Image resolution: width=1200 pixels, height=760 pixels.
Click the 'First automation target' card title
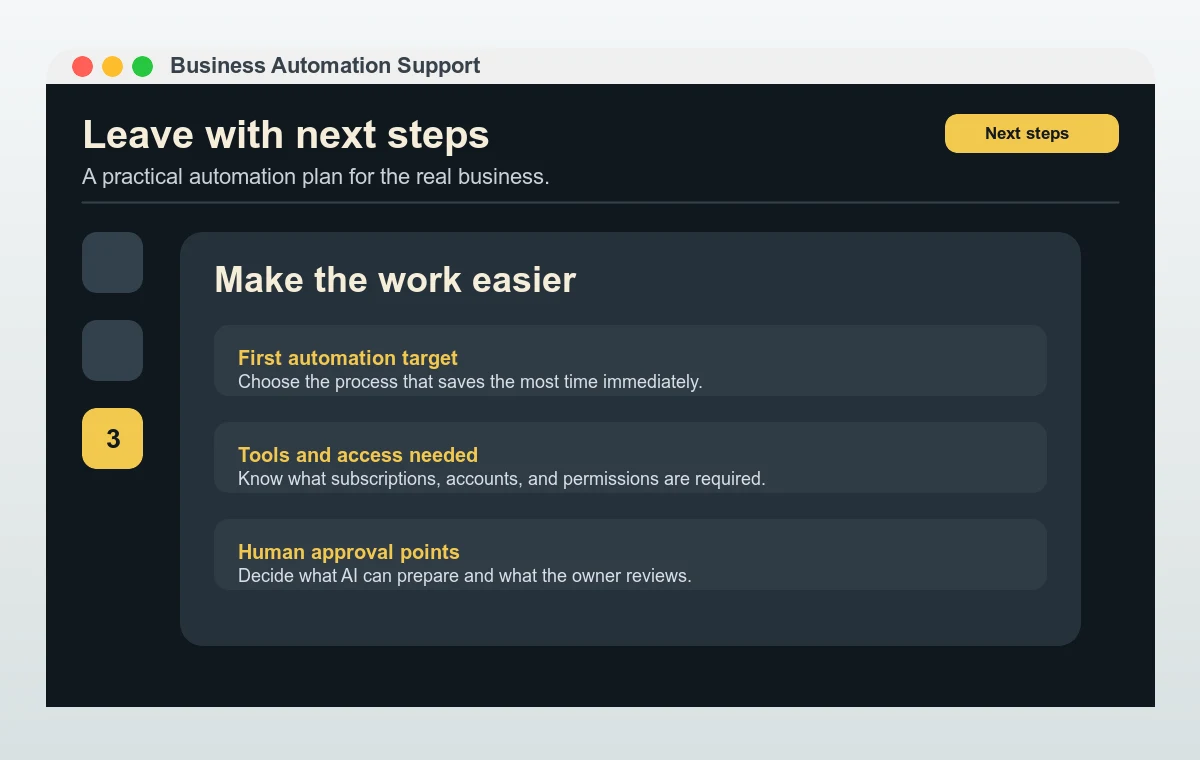click(348, 358)
